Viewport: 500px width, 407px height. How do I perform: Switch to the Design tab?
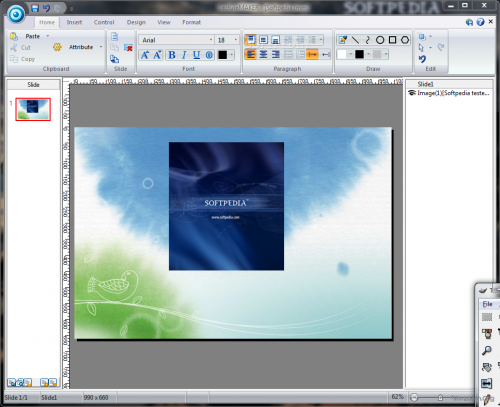coord(136,22)
